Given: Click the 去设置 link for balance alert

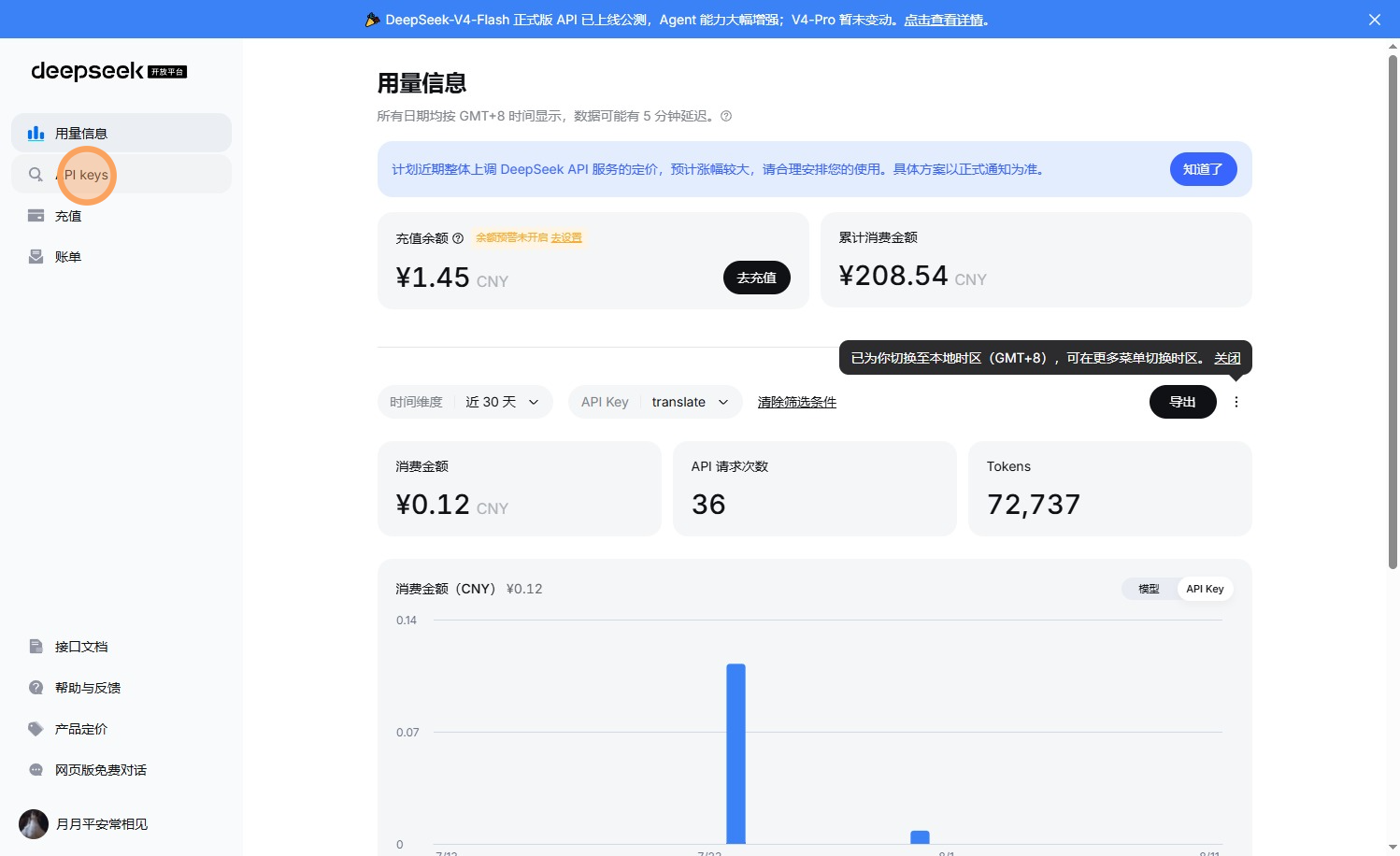Looking at the screenshot, I should click(566, 237).
